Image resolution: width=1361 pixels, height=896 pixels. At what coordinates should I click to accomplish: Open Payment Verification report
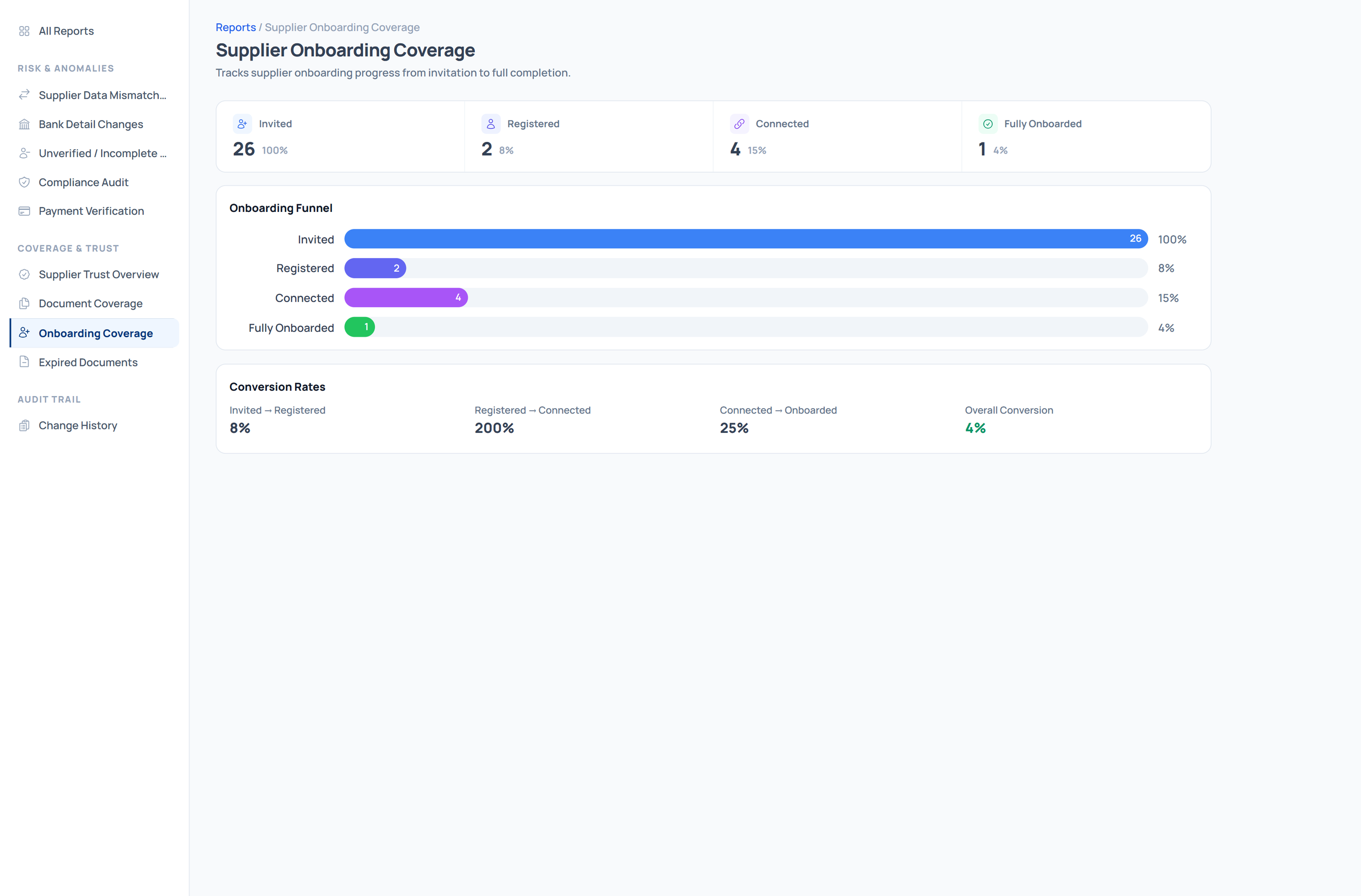point(94,211)
